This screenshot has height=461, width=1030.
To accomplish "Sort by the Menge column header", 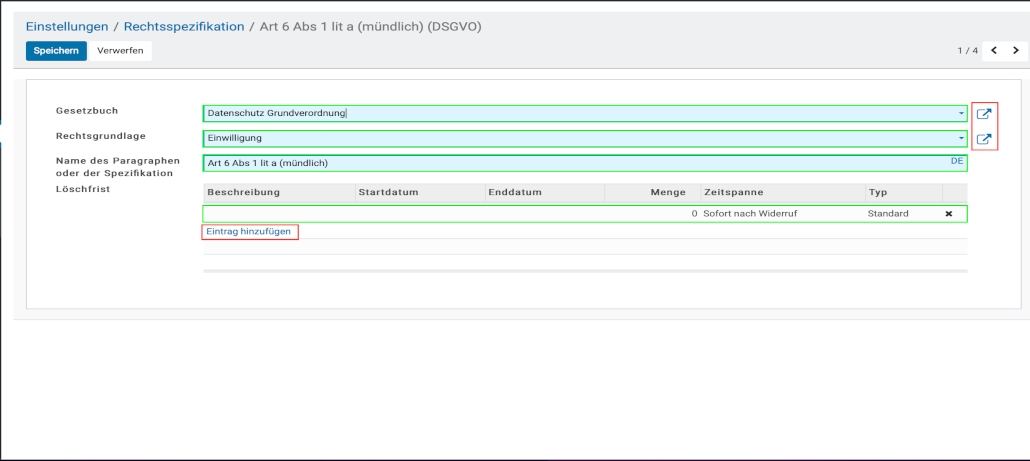I will tap(667, 192).
